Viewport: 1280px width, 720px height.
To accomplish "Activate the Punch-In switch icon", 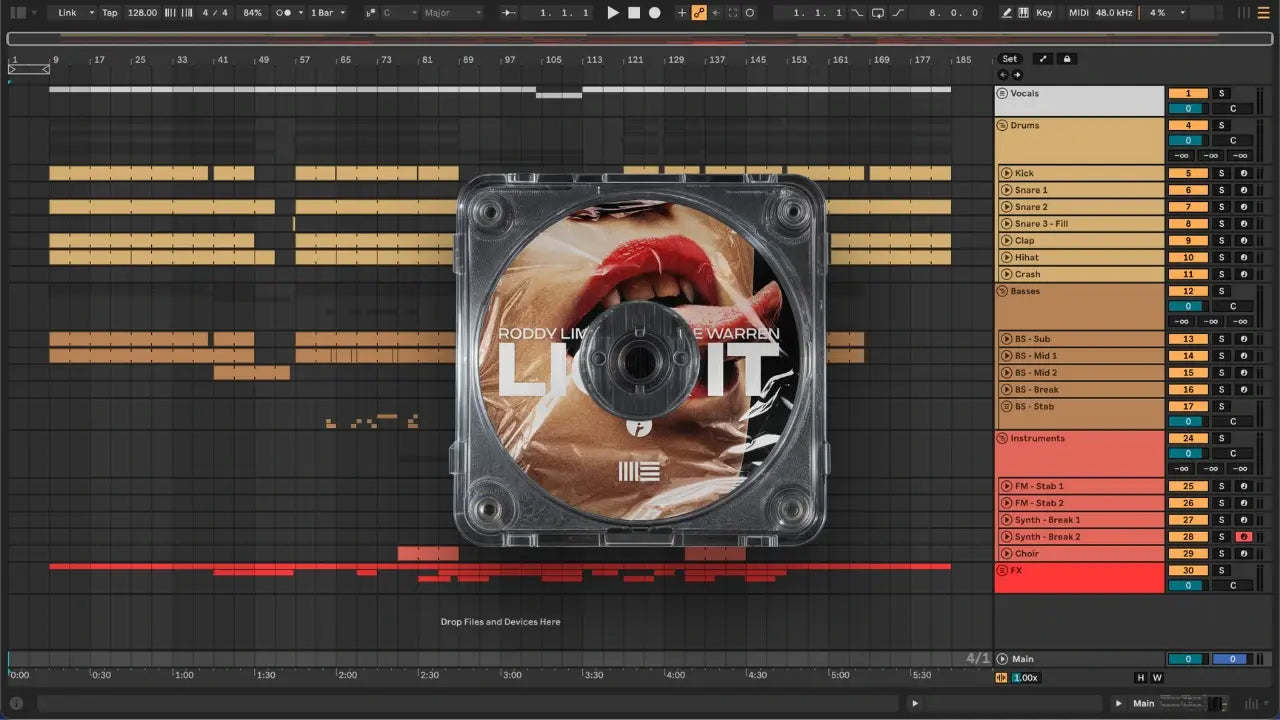I will coord(859,13).
